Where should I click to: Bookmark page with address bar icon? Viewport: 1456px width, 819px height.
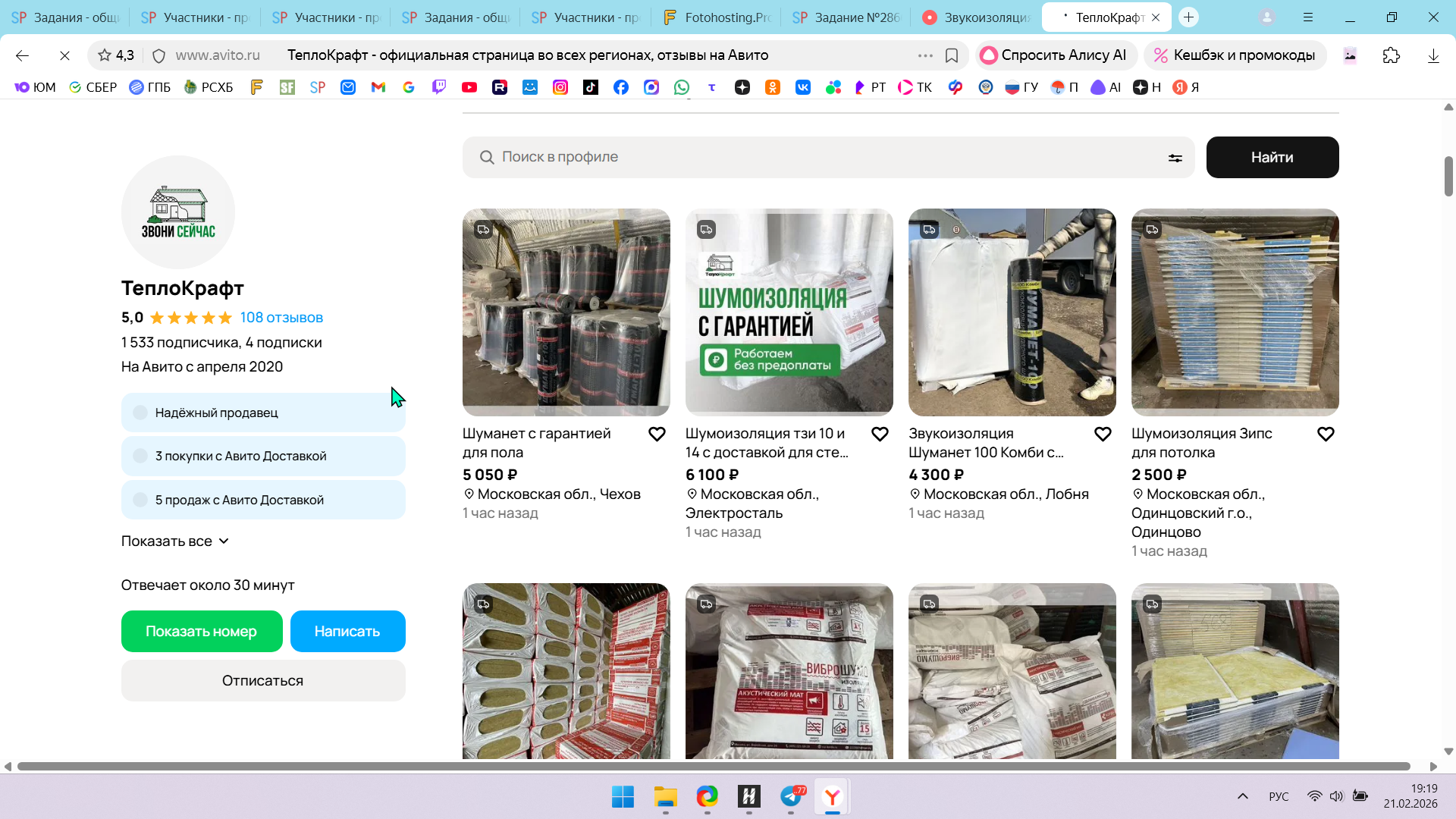952,55
